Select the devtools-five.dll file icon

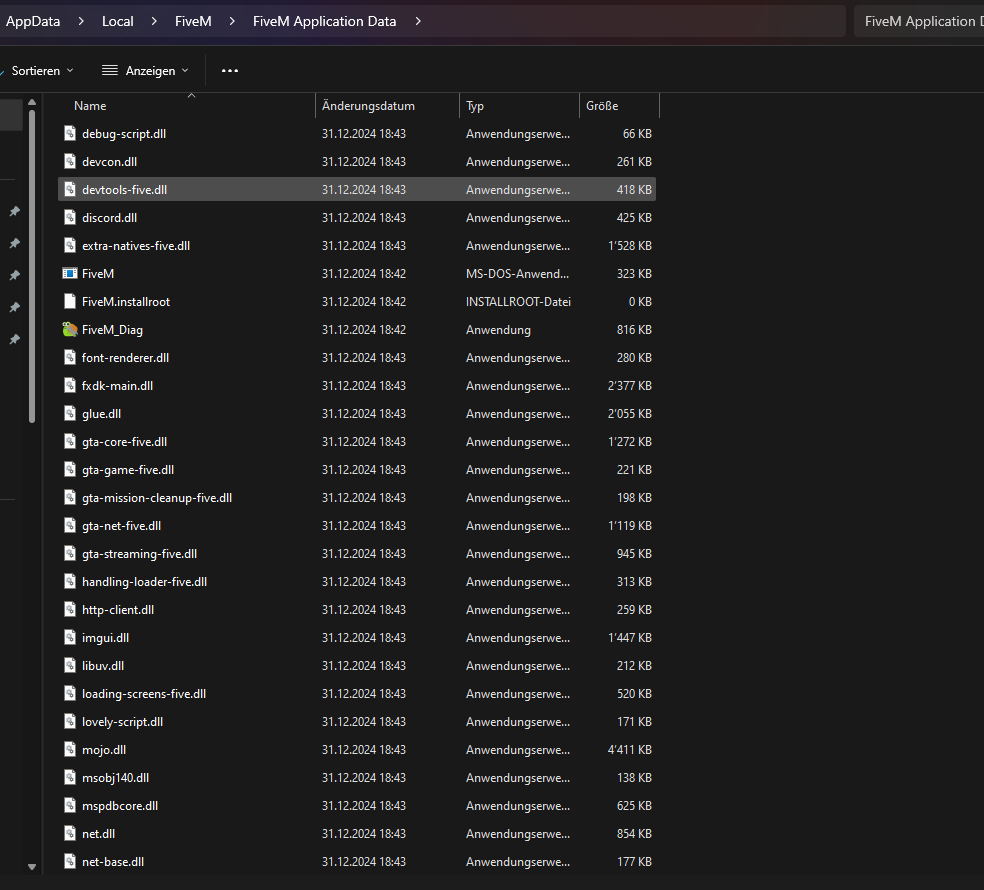pos(70,189)
